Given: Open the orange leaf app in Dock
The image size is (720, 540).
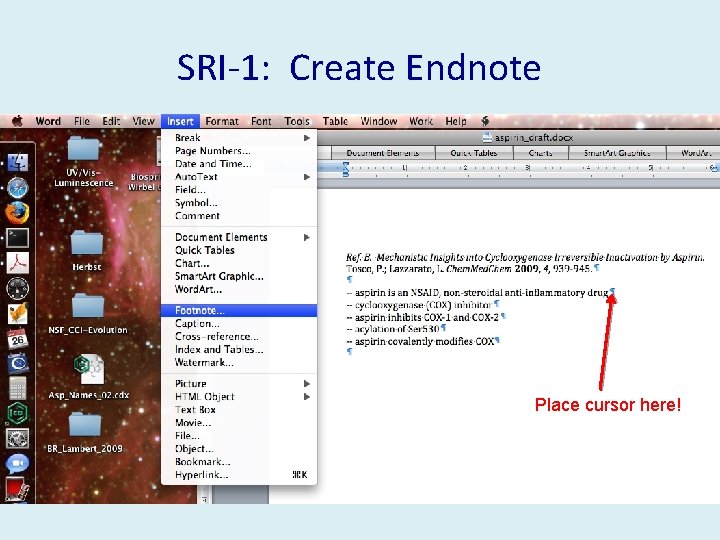Looking at the screenshot, I should (x=18, y=315).
